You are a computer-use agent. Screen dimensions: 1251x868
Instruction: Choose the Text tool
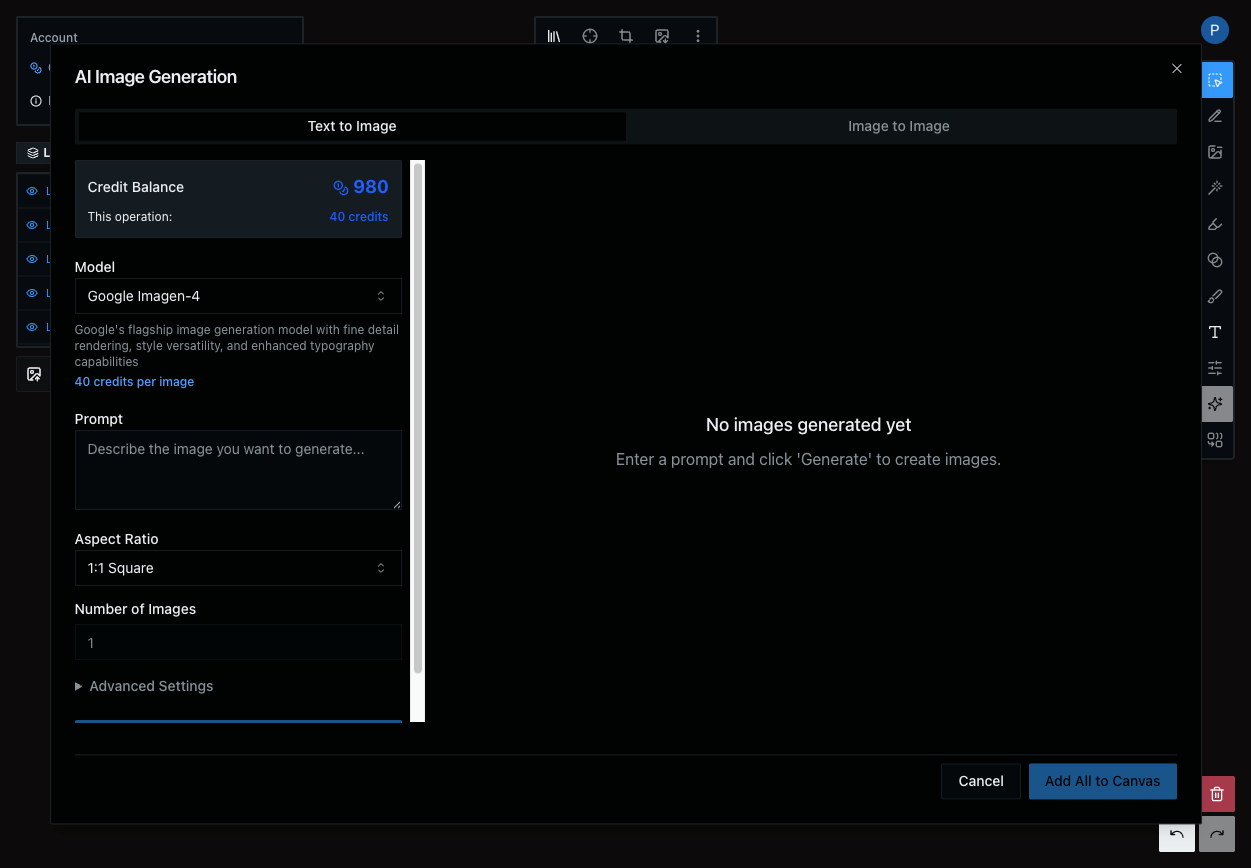coord(1215,332)
